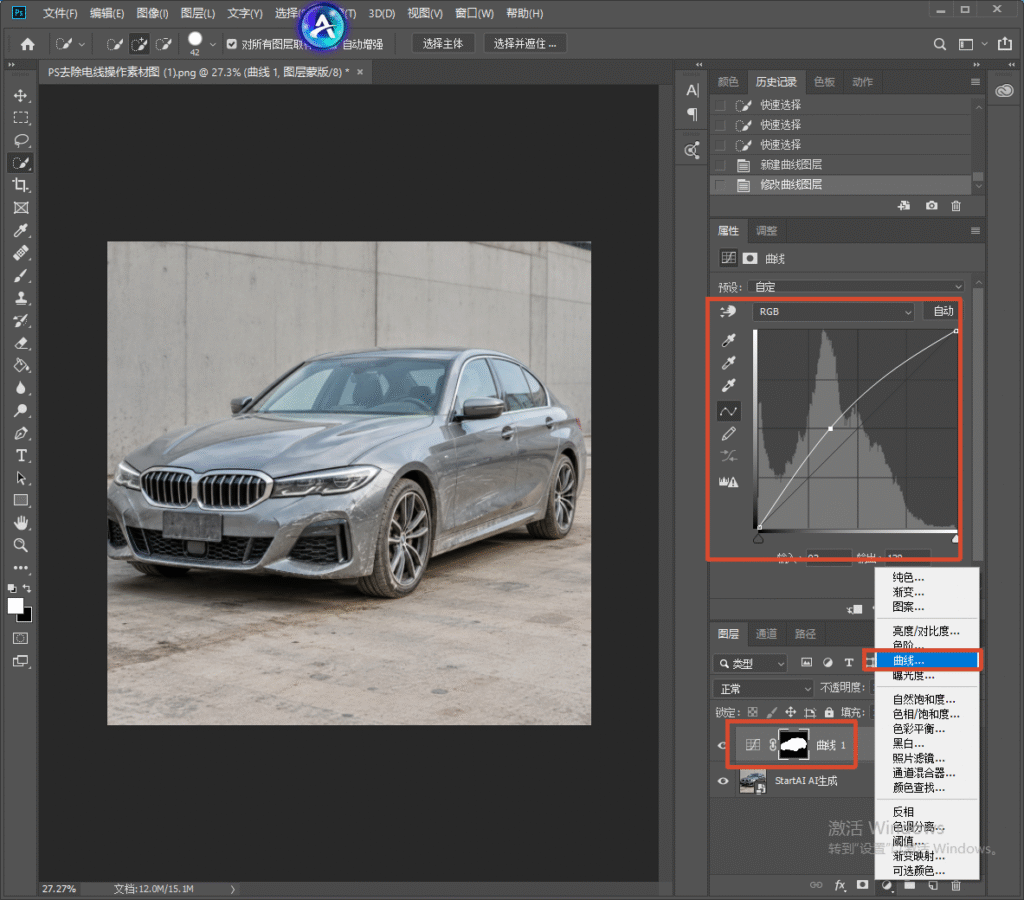Select the Lasso tool
Screen dimensions: 1024x900
tap(21, 140)
